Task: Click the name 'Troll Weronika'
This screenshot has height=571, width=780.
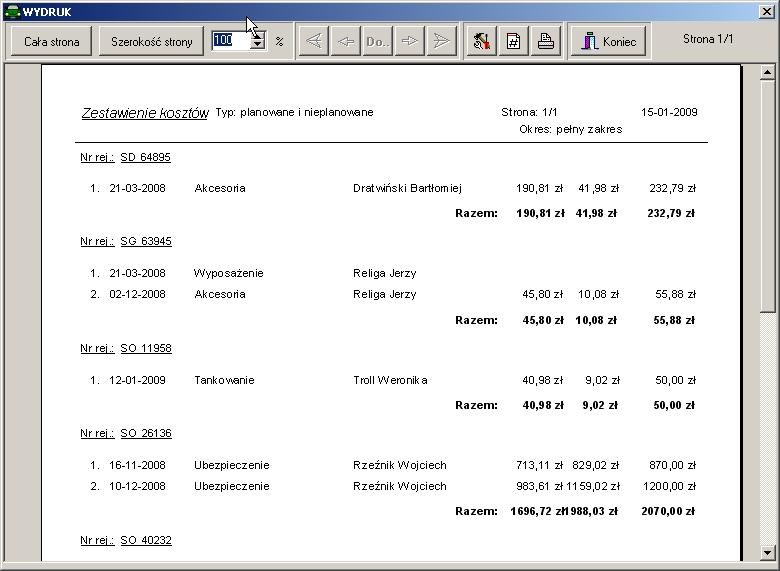Action: (x=390, y=380)
